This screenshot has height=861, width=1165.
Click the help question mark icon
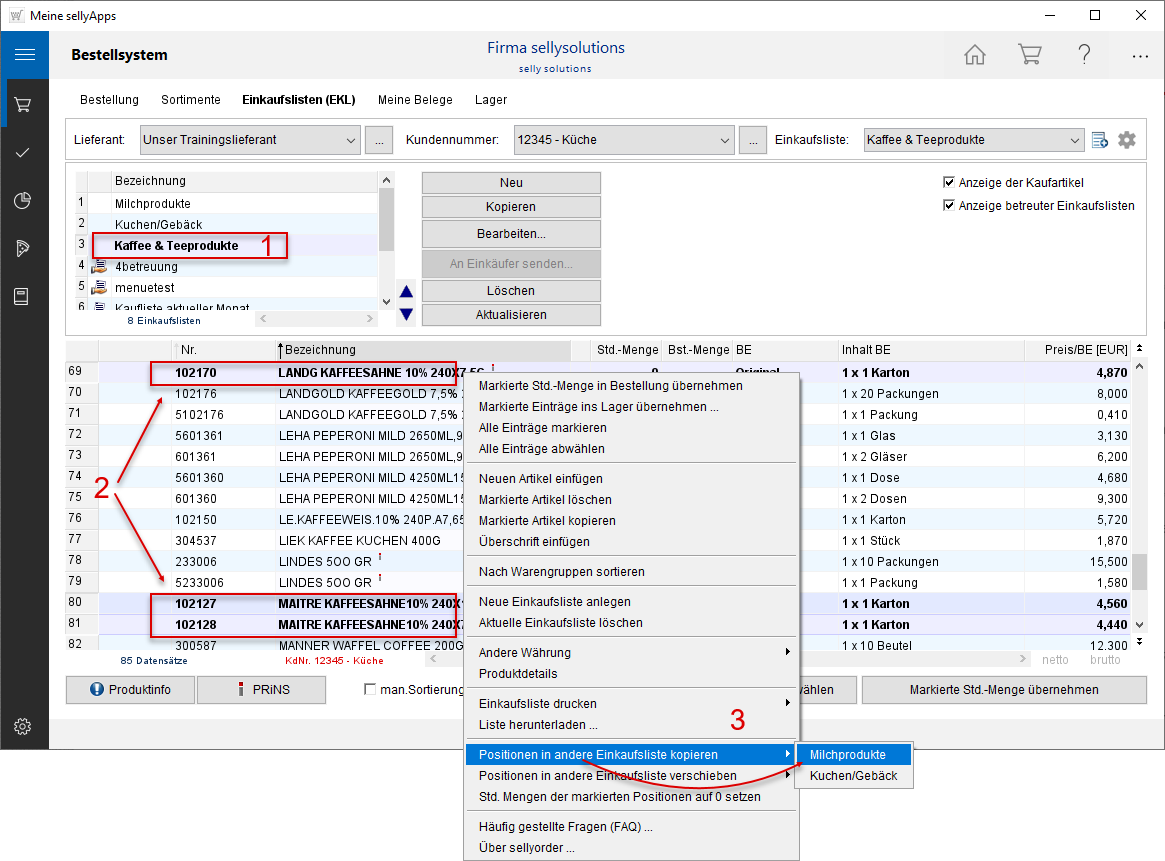click(x=1084, y=55)
